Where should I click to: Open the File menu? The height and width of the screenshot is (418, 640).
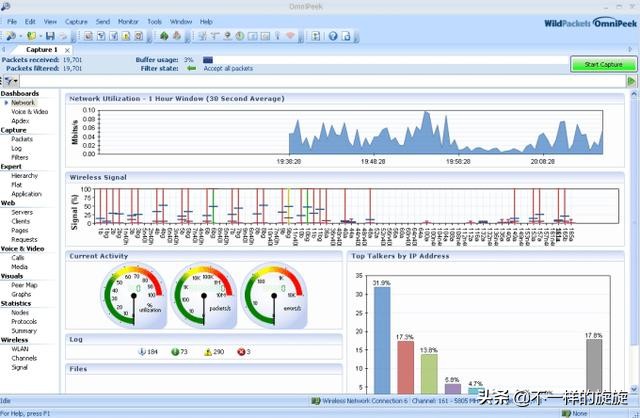click(x=12, y=22)
